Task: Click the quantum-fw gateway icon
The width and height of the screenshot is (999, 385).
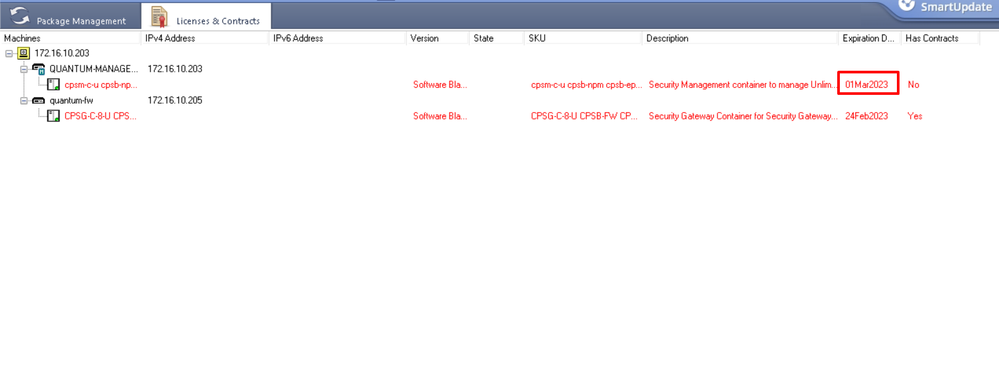Action: click(38, 100)
